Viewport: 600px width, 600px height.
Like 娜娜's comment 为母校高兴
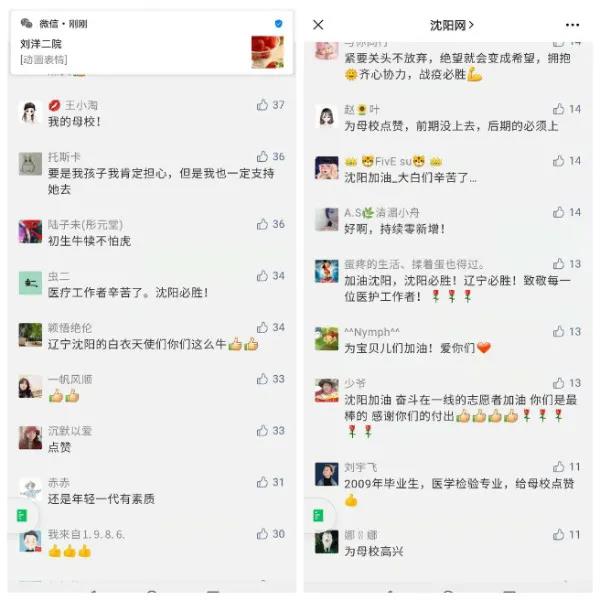pos(558,534)
